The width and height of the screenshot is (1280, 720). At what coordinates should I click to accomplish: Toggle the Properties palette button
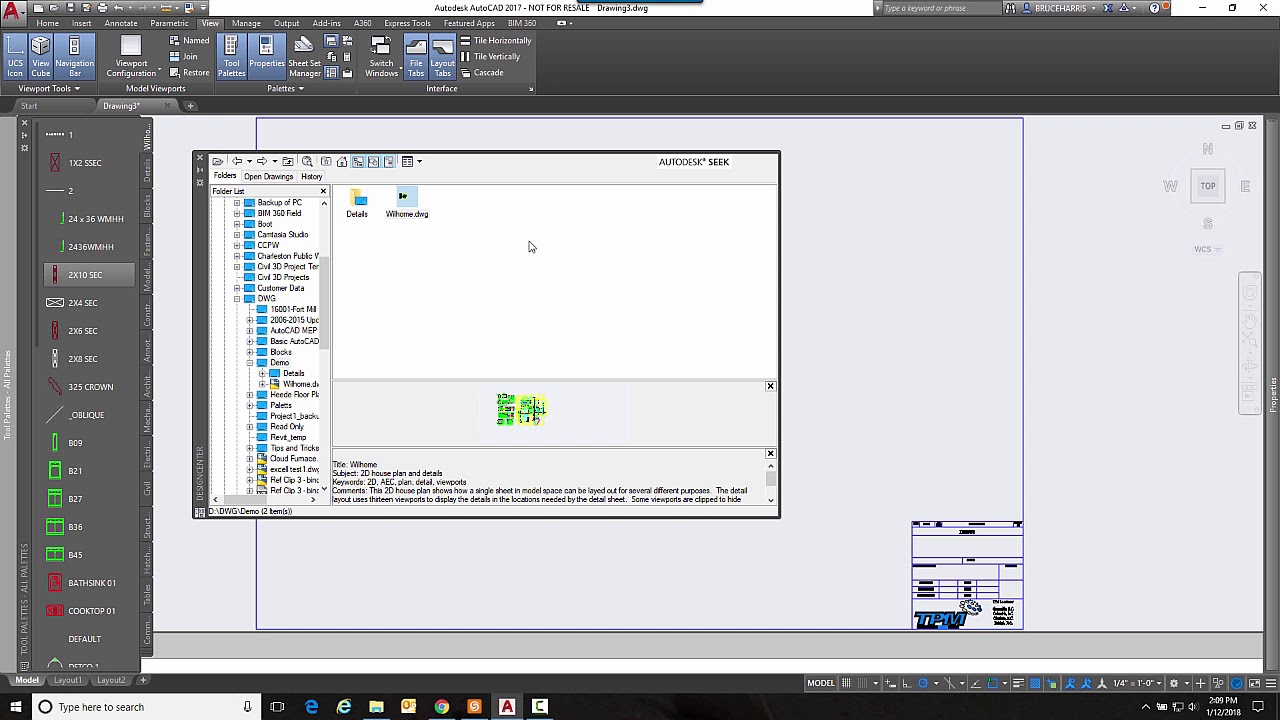click(x=266, y=55)
